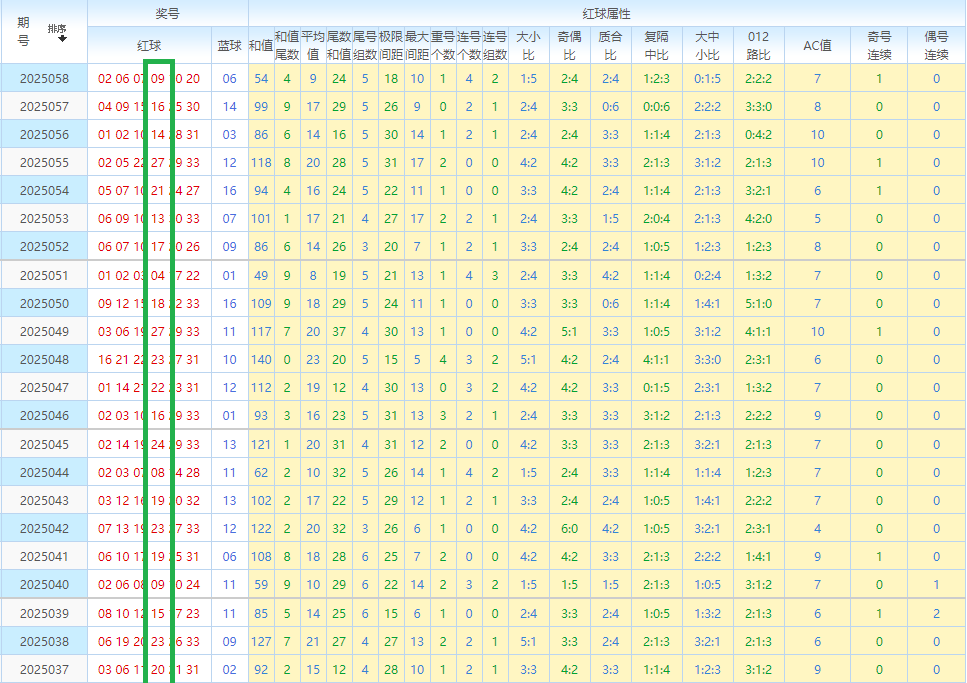
Task: Select period number 2025057
Action: tap(44, 106)
